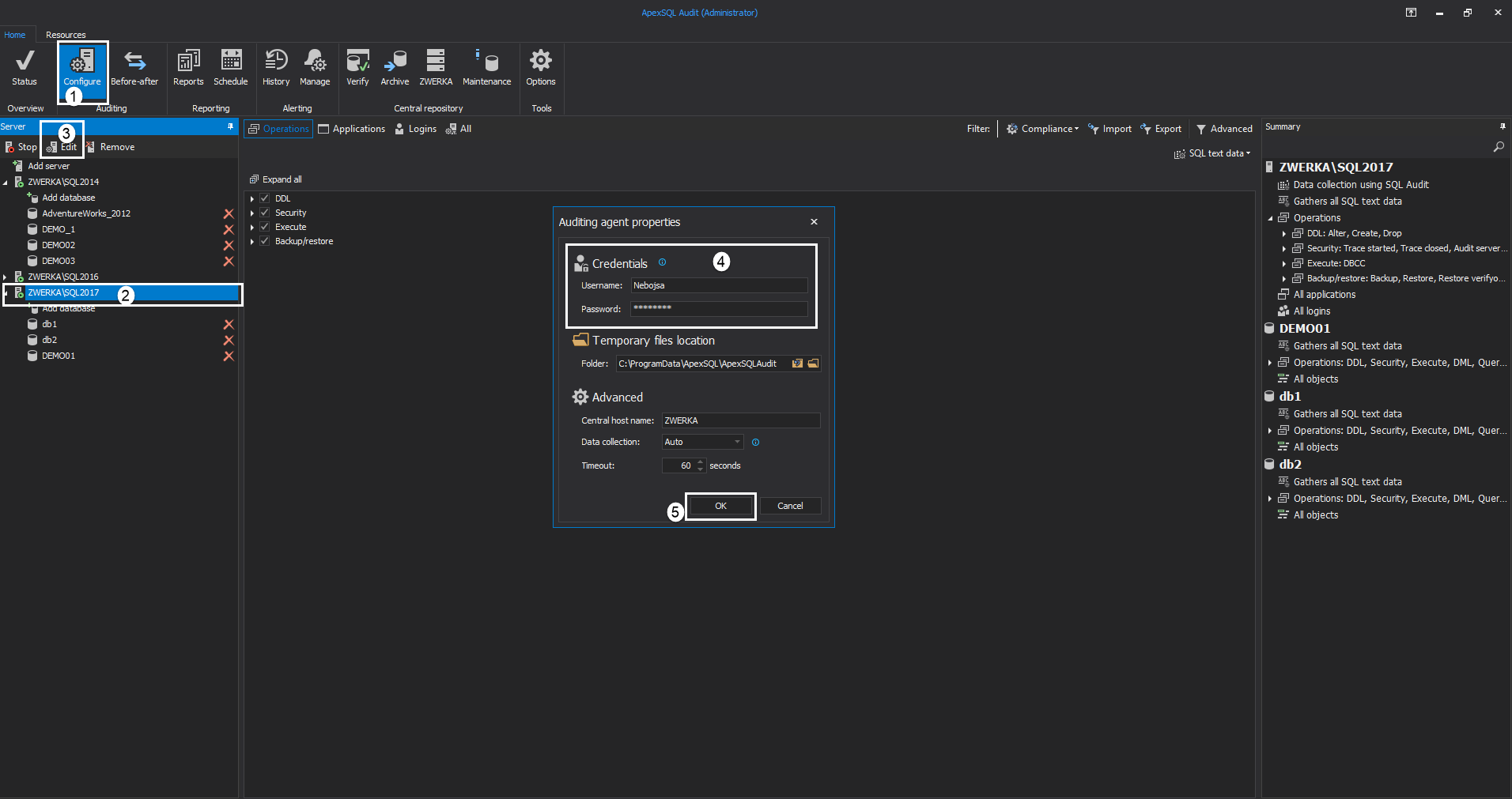This screenshot has height=799, width=1512.
Task: Expand DEMO01 Operations in Summary
Action: (1271, 363)
